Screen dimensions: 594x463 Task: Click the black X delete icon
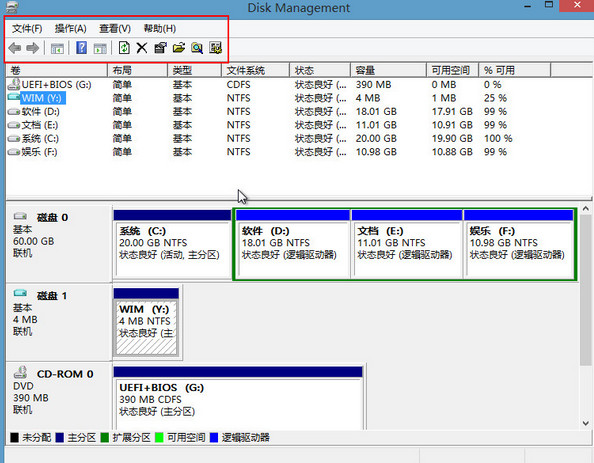coord(142,48)
